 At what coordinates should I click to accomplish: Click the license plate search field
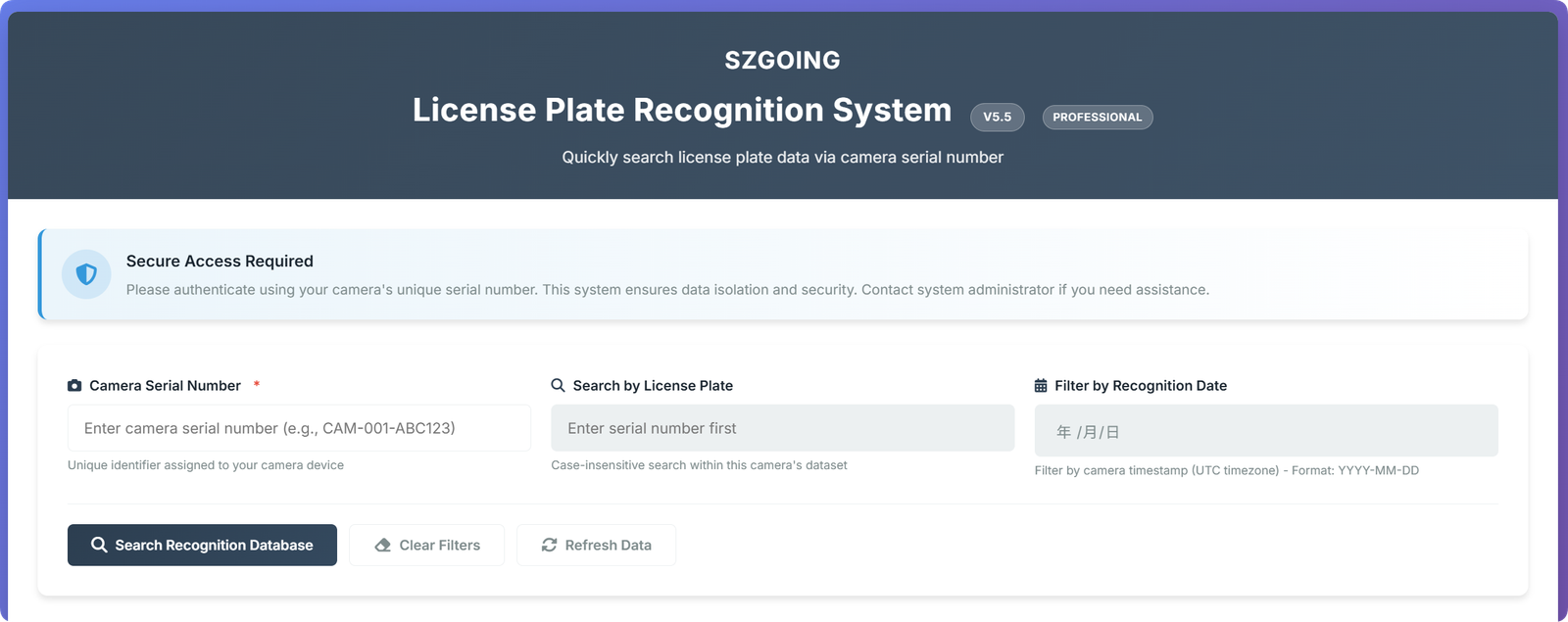[x=782, y=428]
